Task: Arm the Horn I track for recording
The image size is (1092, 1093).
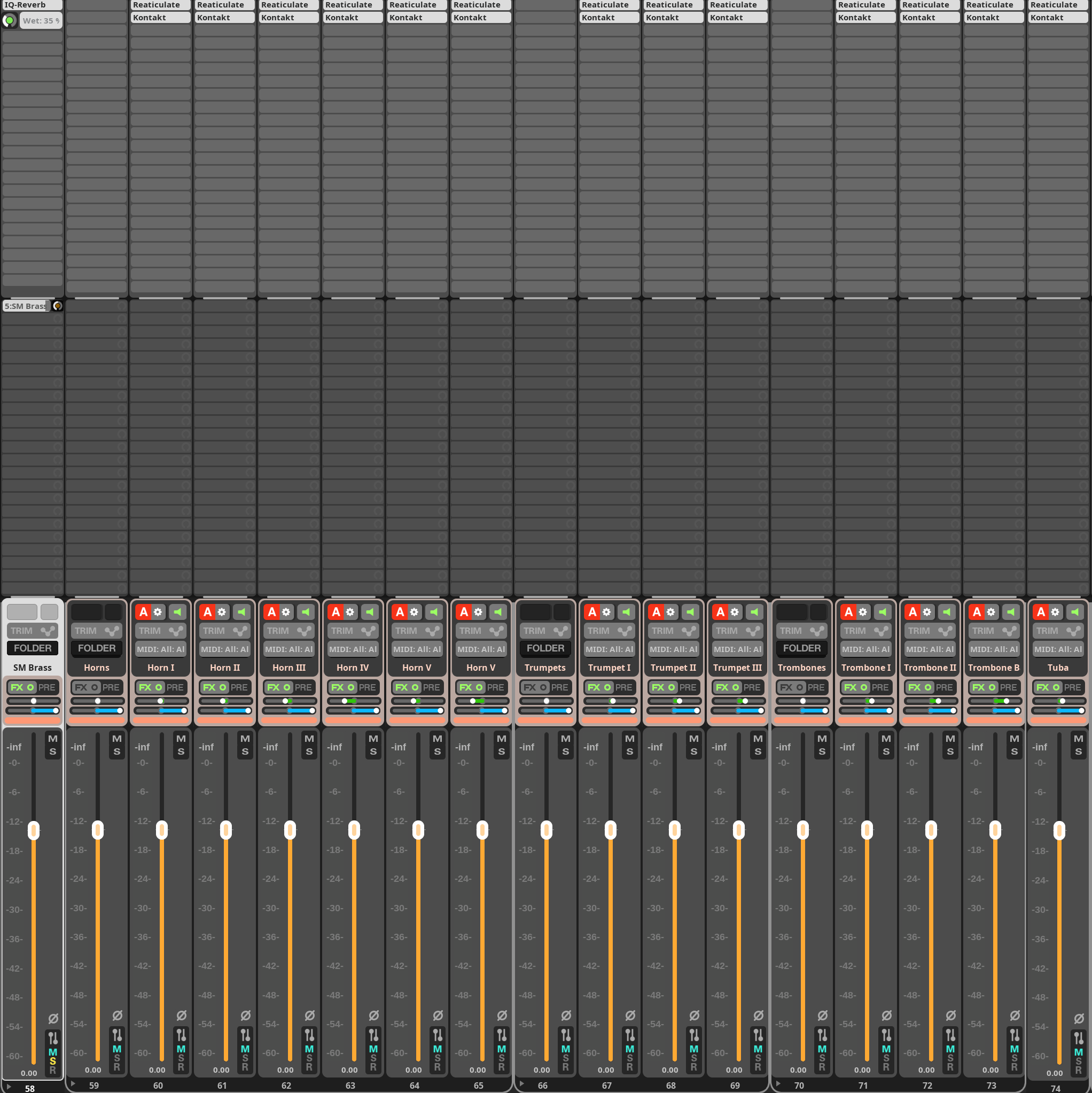Action: tap(143, 611)
